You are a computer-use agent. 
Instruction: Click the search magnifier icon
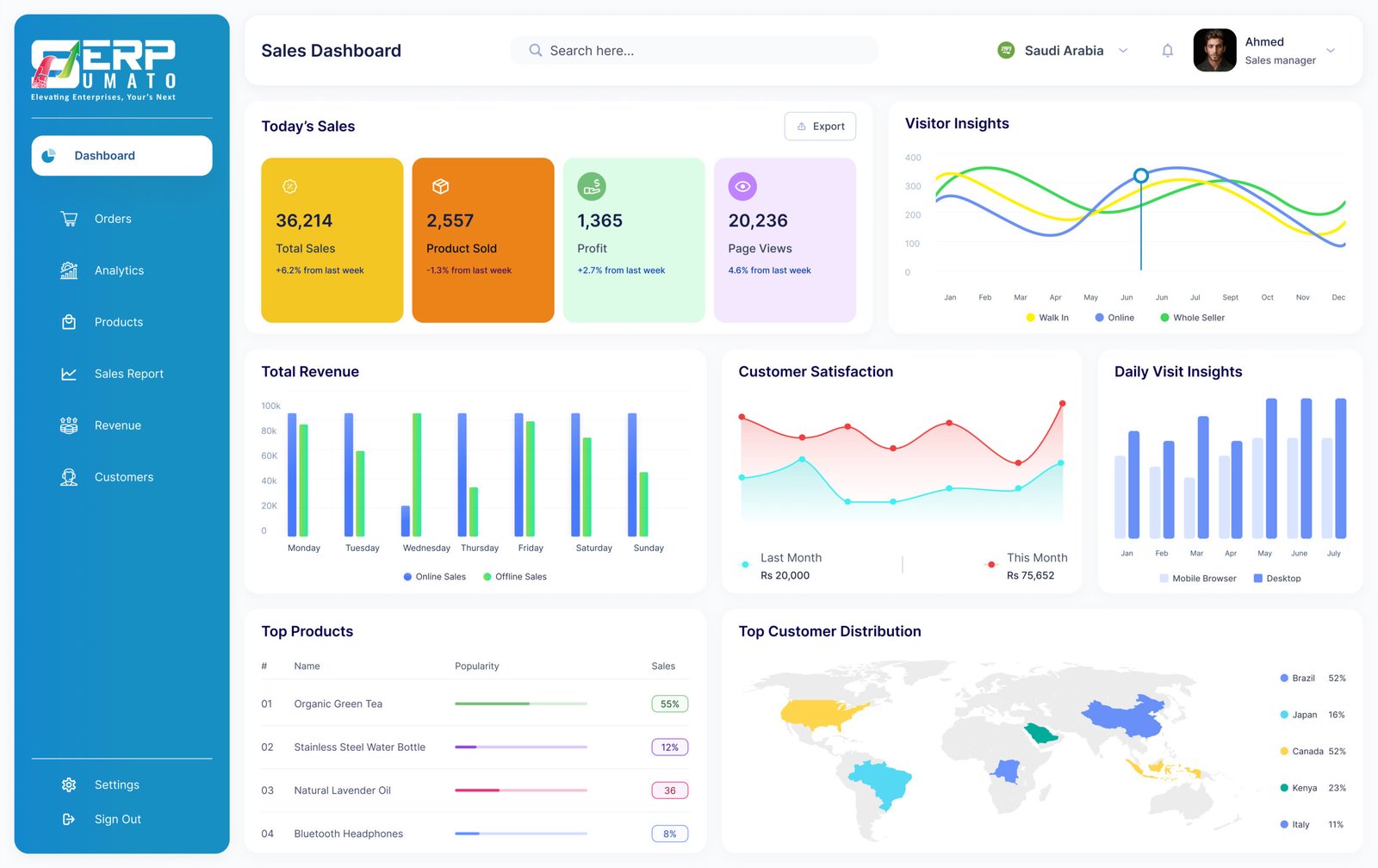(535, 51)
